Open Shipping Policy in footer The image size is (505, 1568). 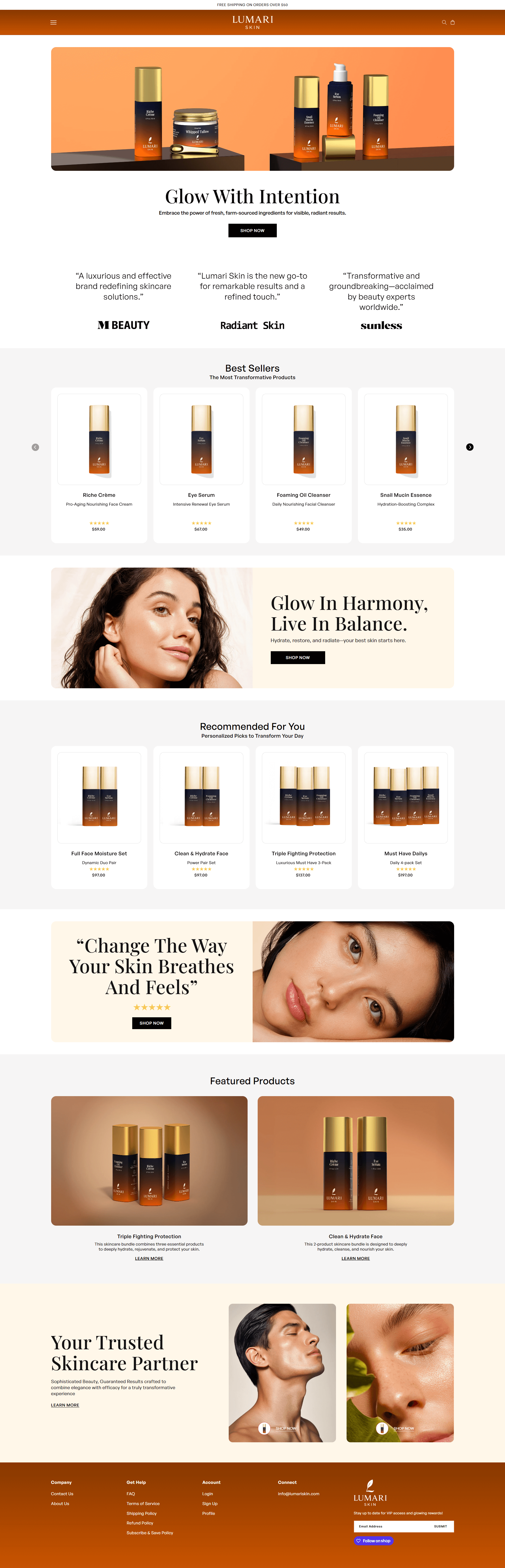pyautogui.click(x=142, y=1513)
